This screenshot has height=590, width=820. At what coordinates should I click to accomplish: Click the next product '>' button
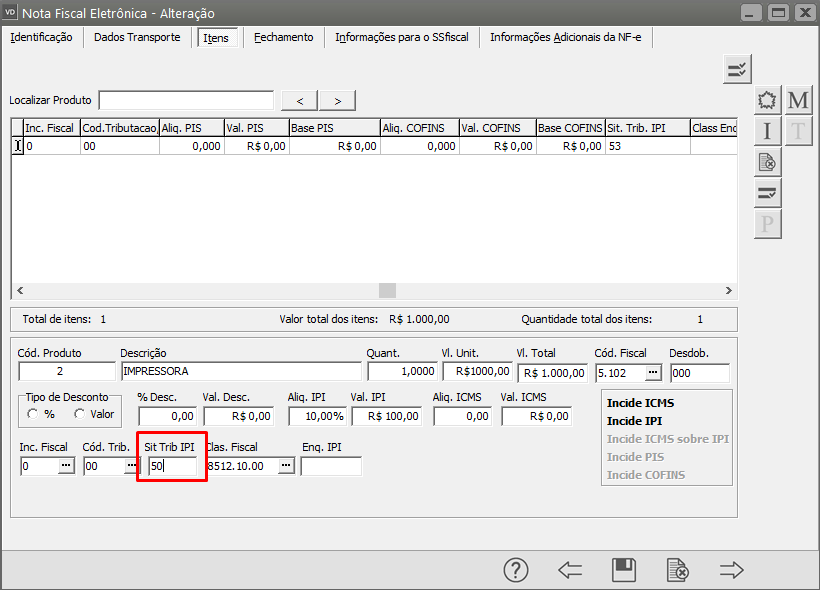(x=338, y=100)
